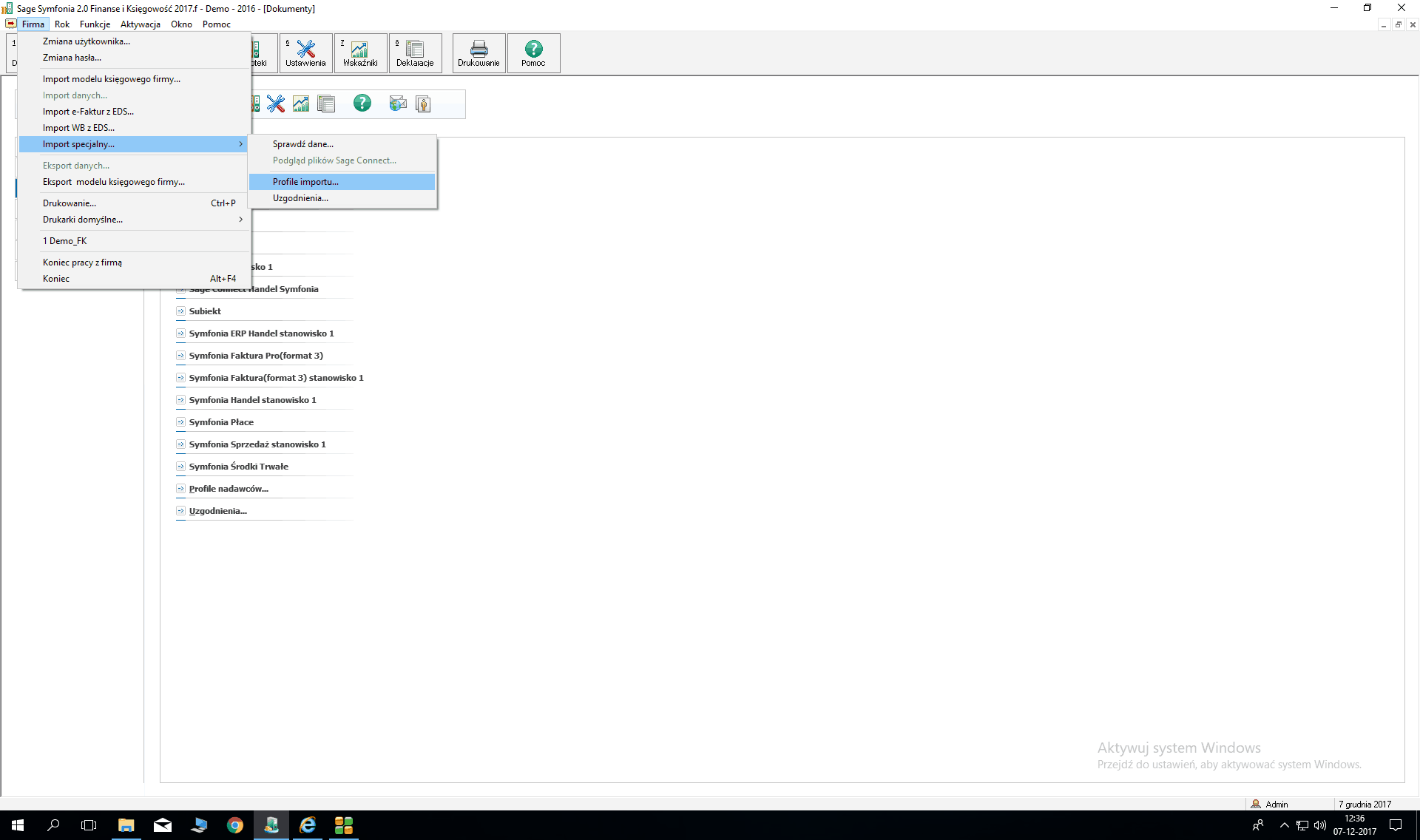Image resolution: width=1420 pixels, height=840 pixels.
Task: Click taskbar clock 12:36
Action: (x=1354, y=819)
